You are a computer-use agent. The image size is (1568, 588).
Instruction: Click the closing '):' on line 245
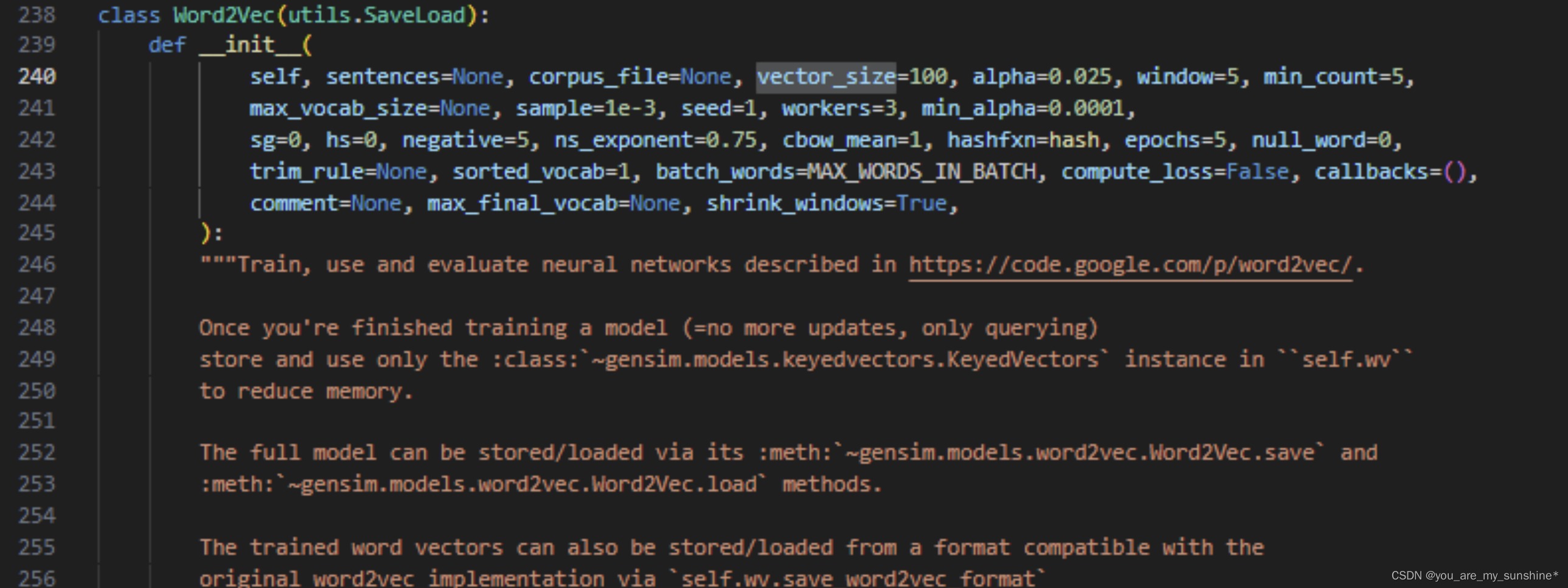tap(212, 233)
